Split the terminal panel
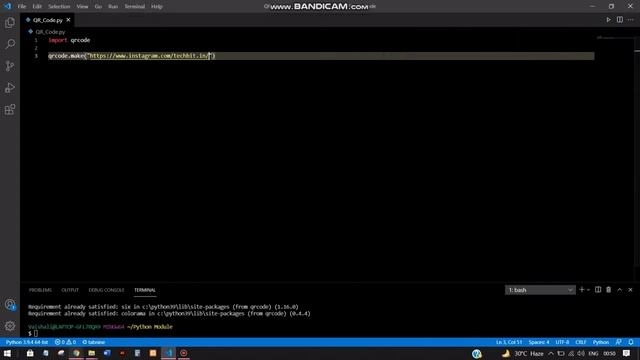640x360 pixels. (598, 290)
